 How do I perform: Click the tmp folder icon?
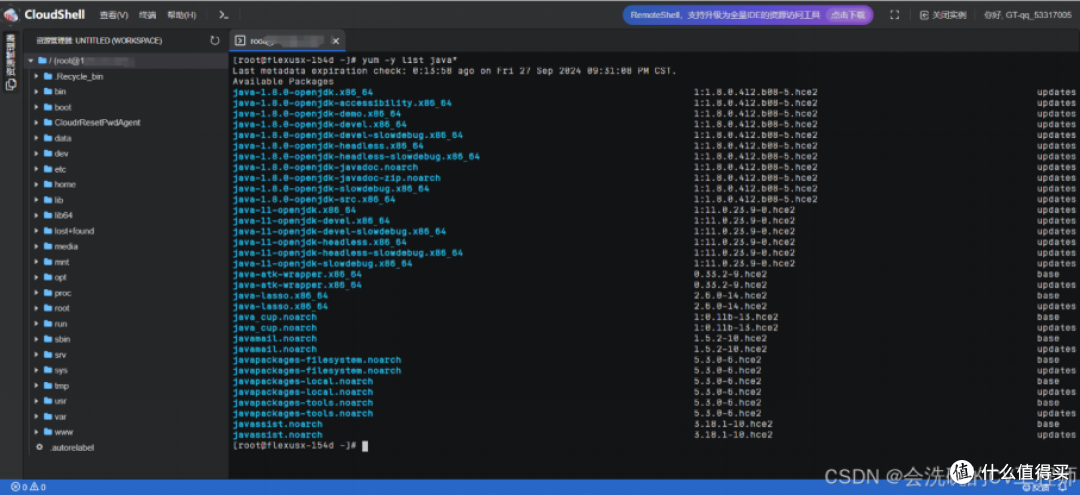48,386
